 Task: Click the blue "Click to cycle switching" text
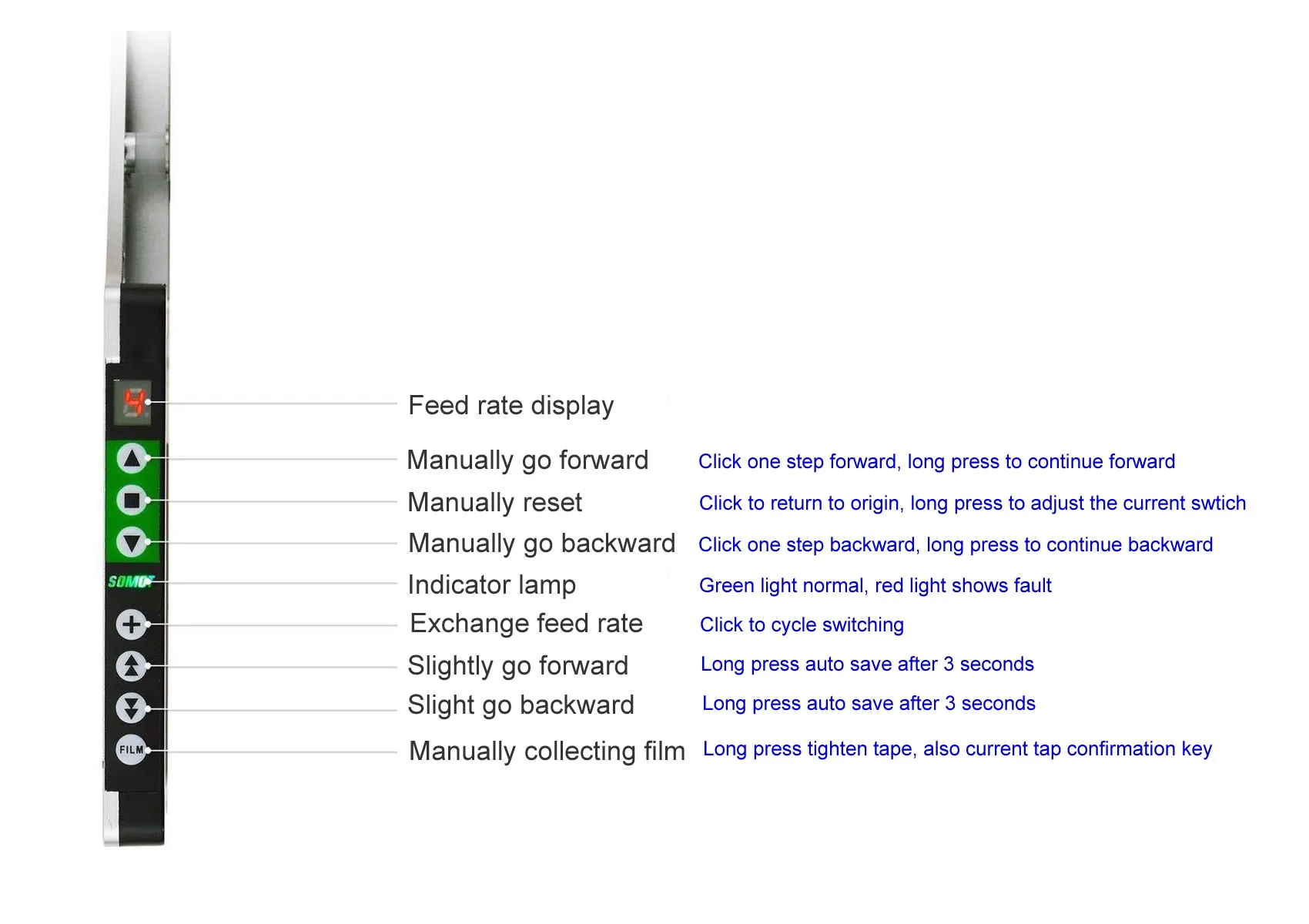802,624
